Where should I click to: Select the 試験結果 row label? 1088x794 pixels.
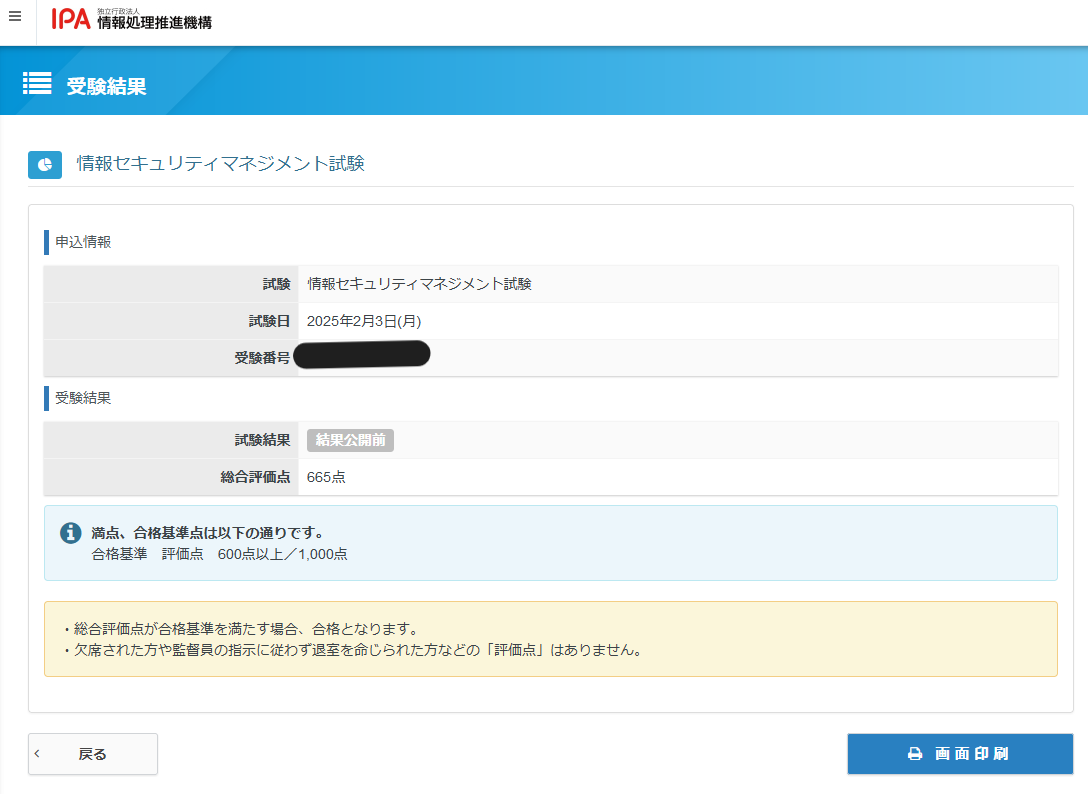click(264, 439)
